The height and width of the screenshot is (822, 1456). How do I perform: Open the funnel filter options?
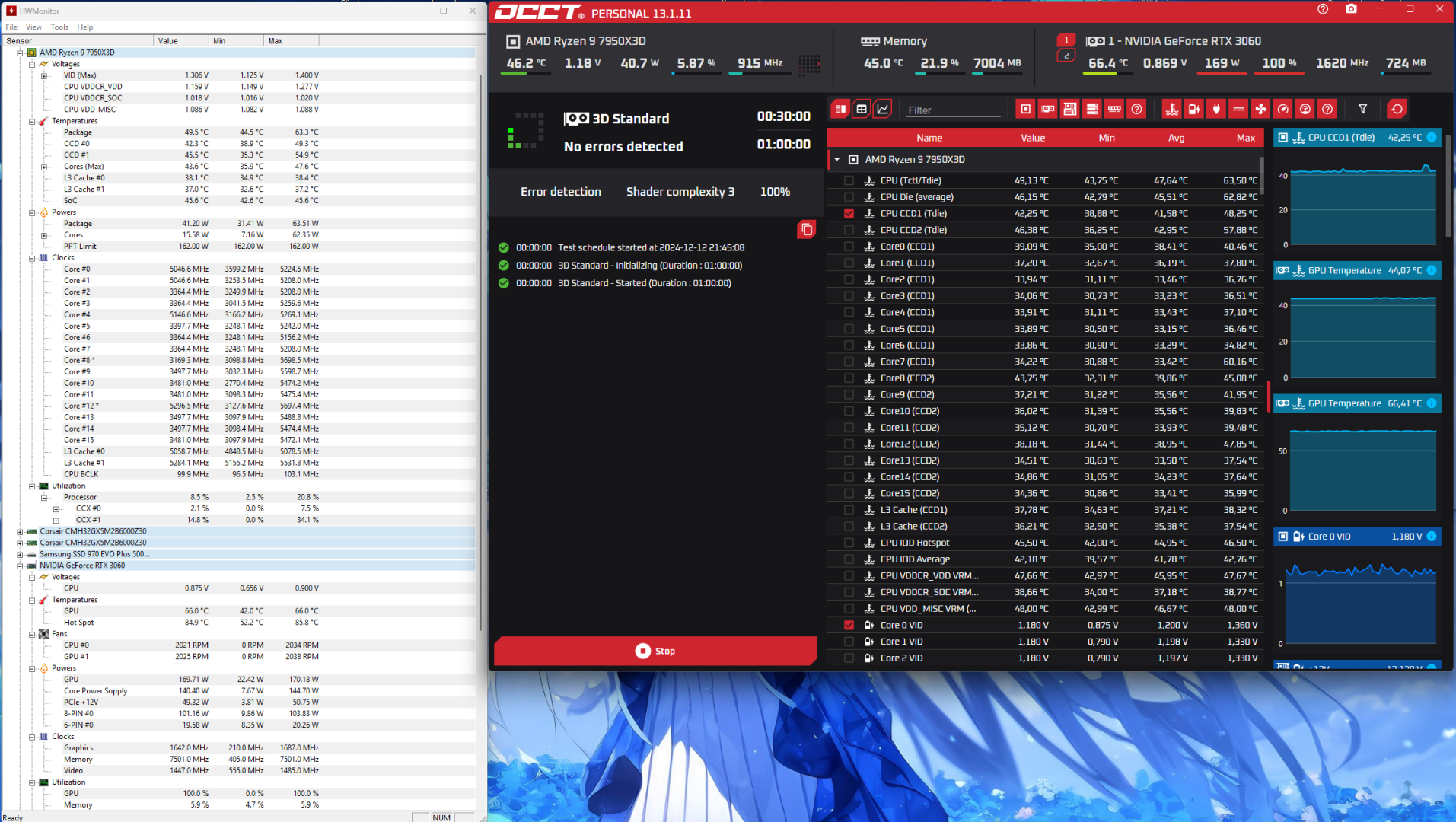click(x=1363, y=109)
